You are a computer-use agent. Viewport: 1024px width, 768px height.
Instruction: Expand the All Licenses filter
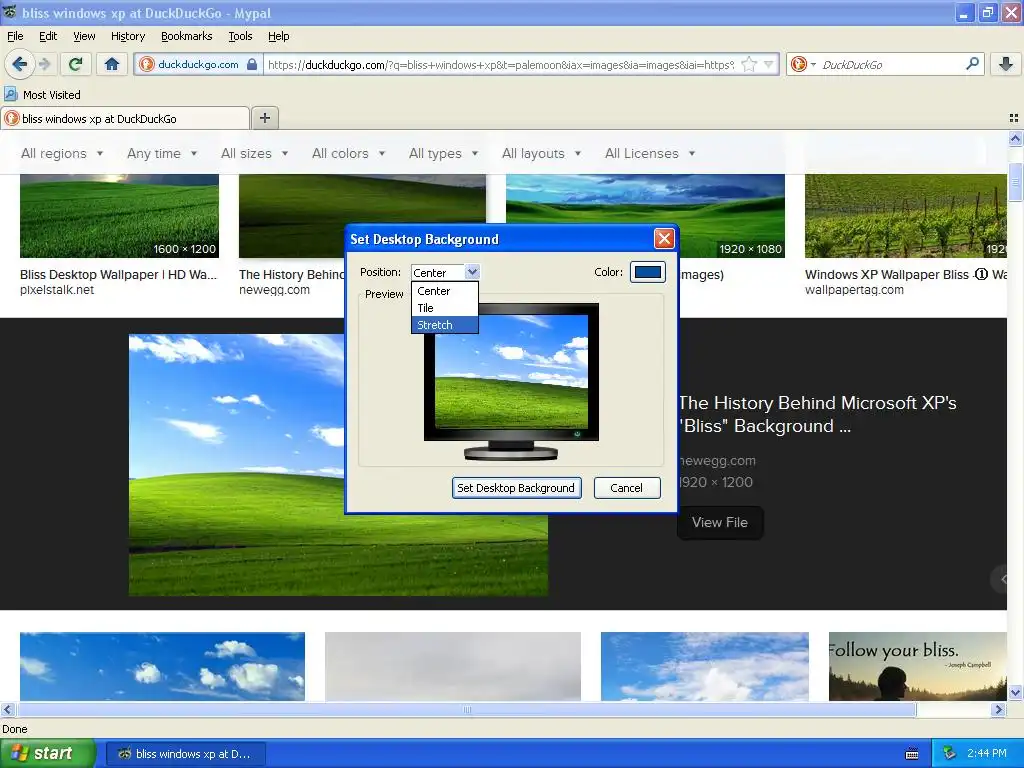(650, 153)
